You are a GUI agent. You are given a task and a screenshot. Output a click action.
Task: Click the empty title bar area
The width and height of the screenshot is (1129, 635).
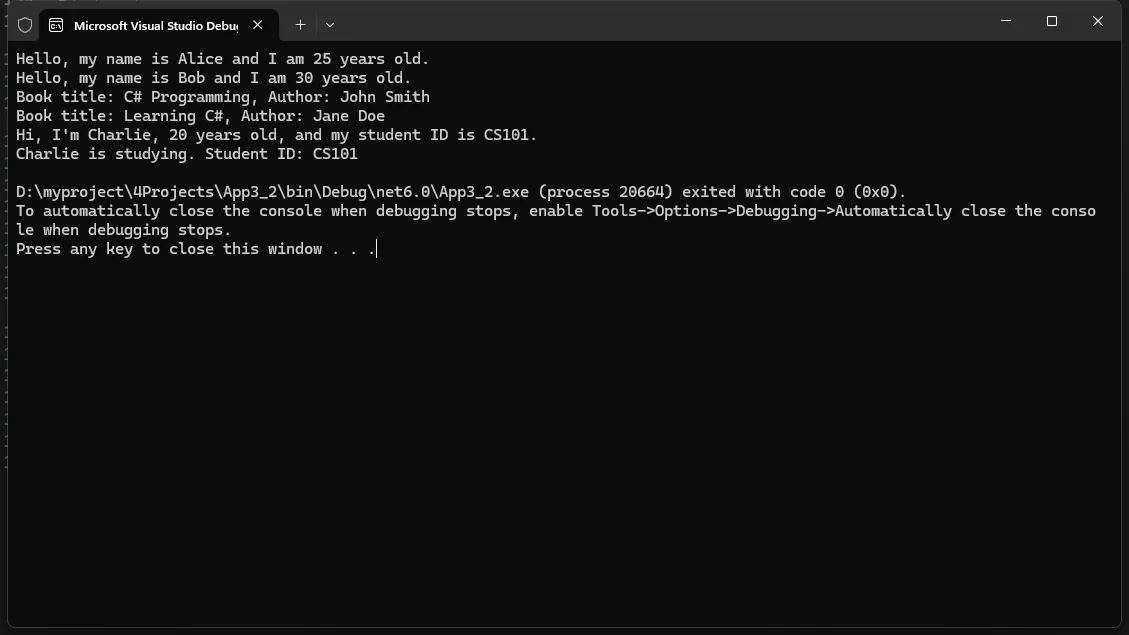[x=662, y=22]
